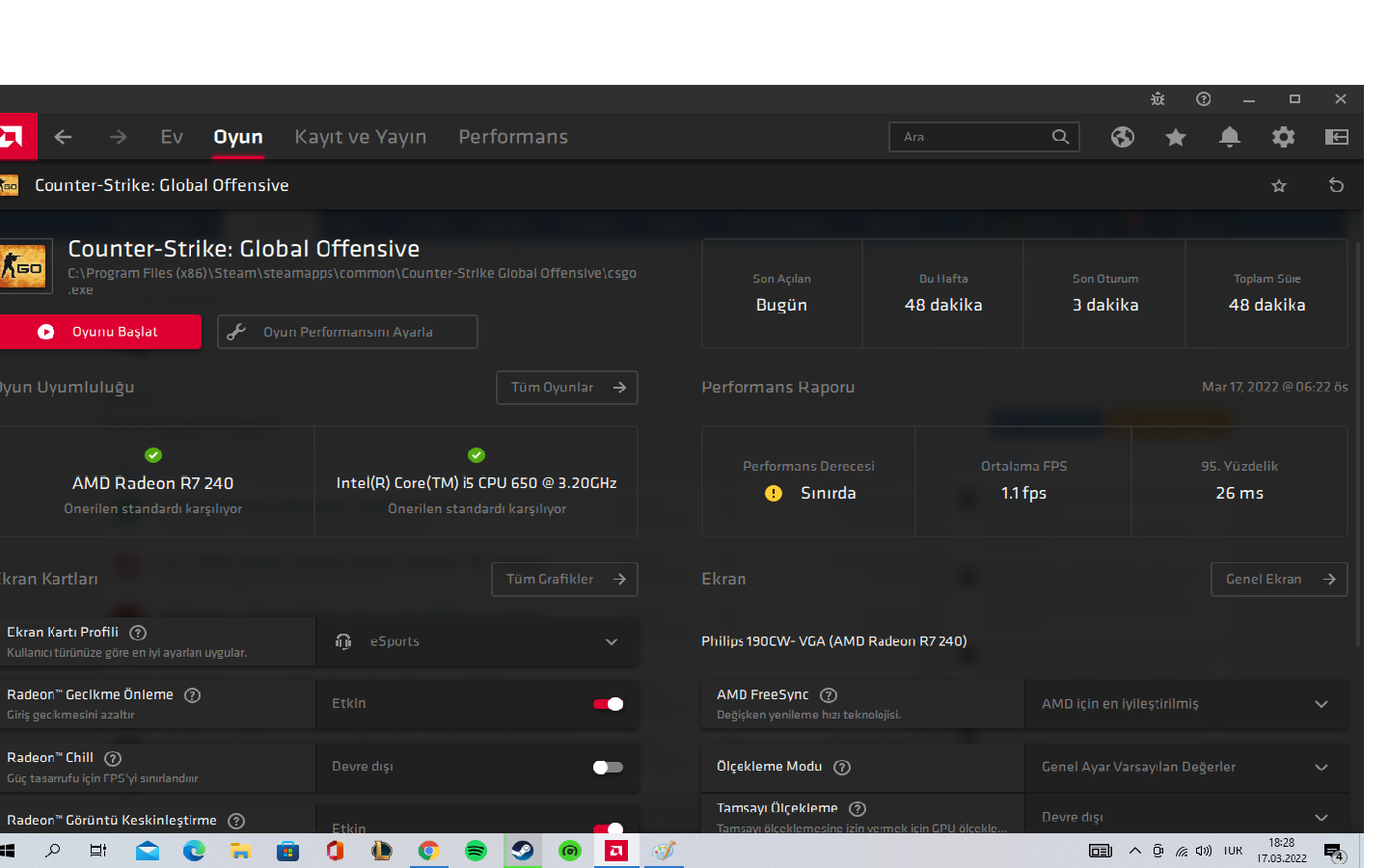Open Spotify from the taskbar
This screenshot has width=1389, height=868.
tap(476, 851)
